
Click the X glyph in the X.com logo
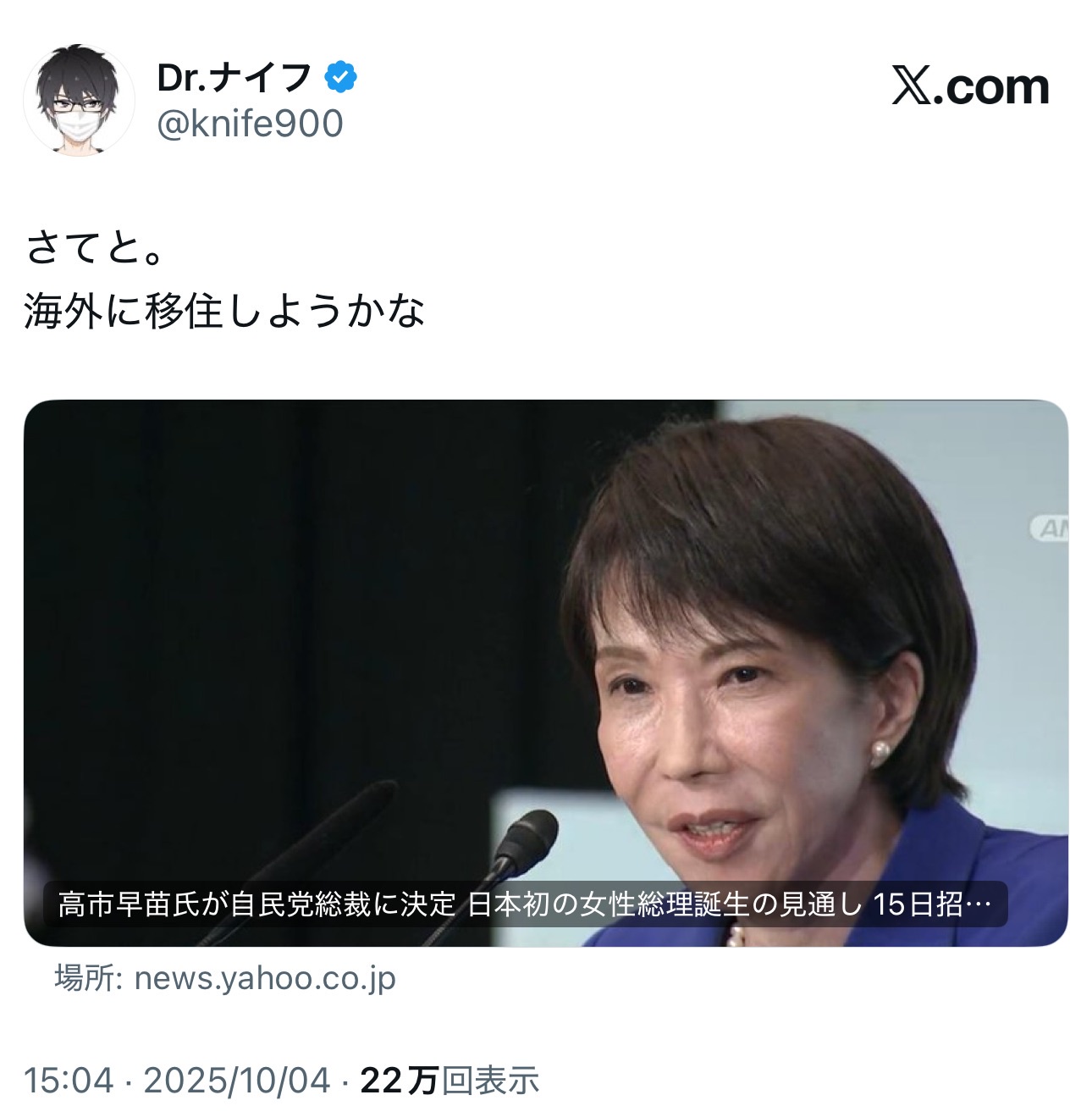tap(912, 86)
